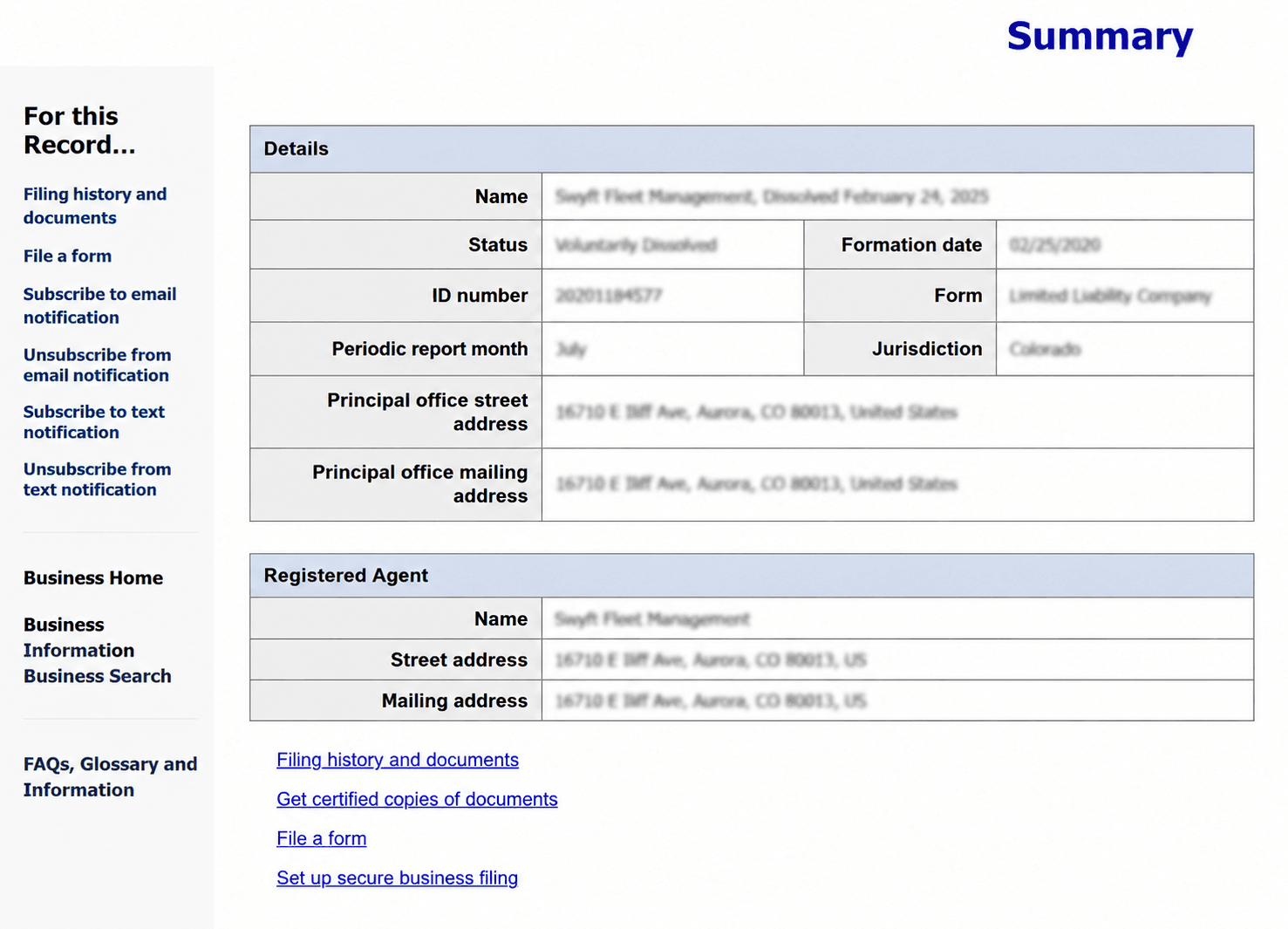Choose Unsubscribe from email notification

(97, 365)
